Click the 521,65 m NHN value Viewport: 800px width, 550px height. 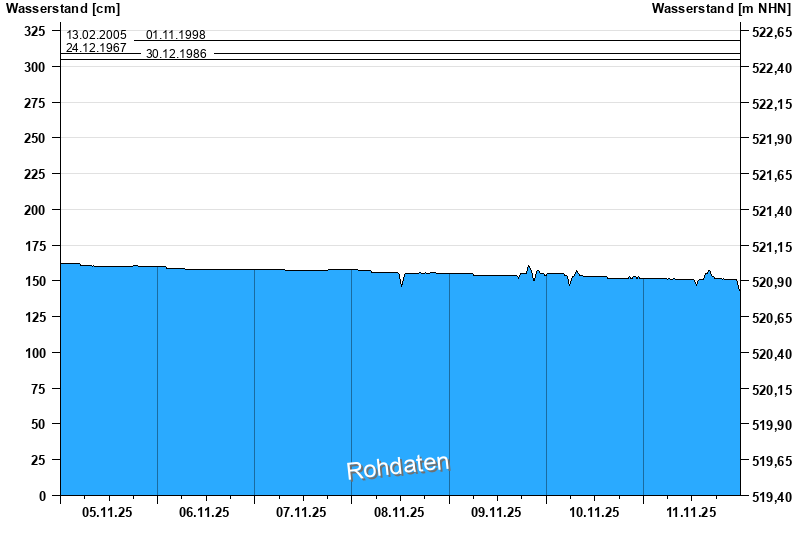(772, 175)
